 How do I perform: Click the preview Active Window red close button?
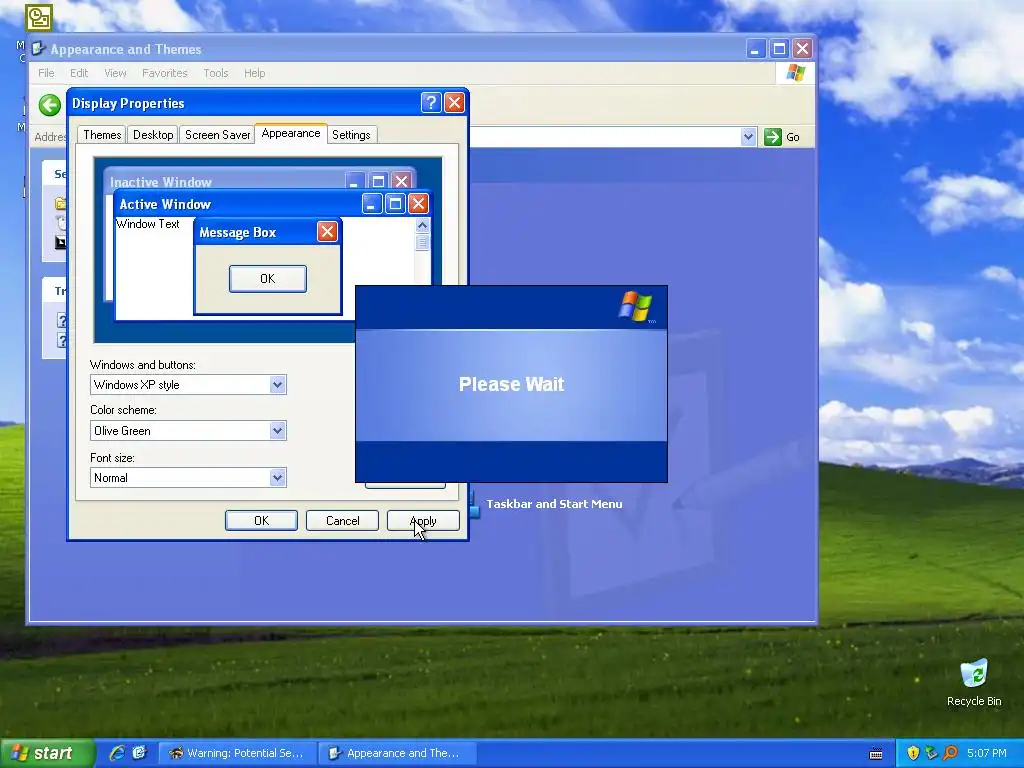(418, 204)
